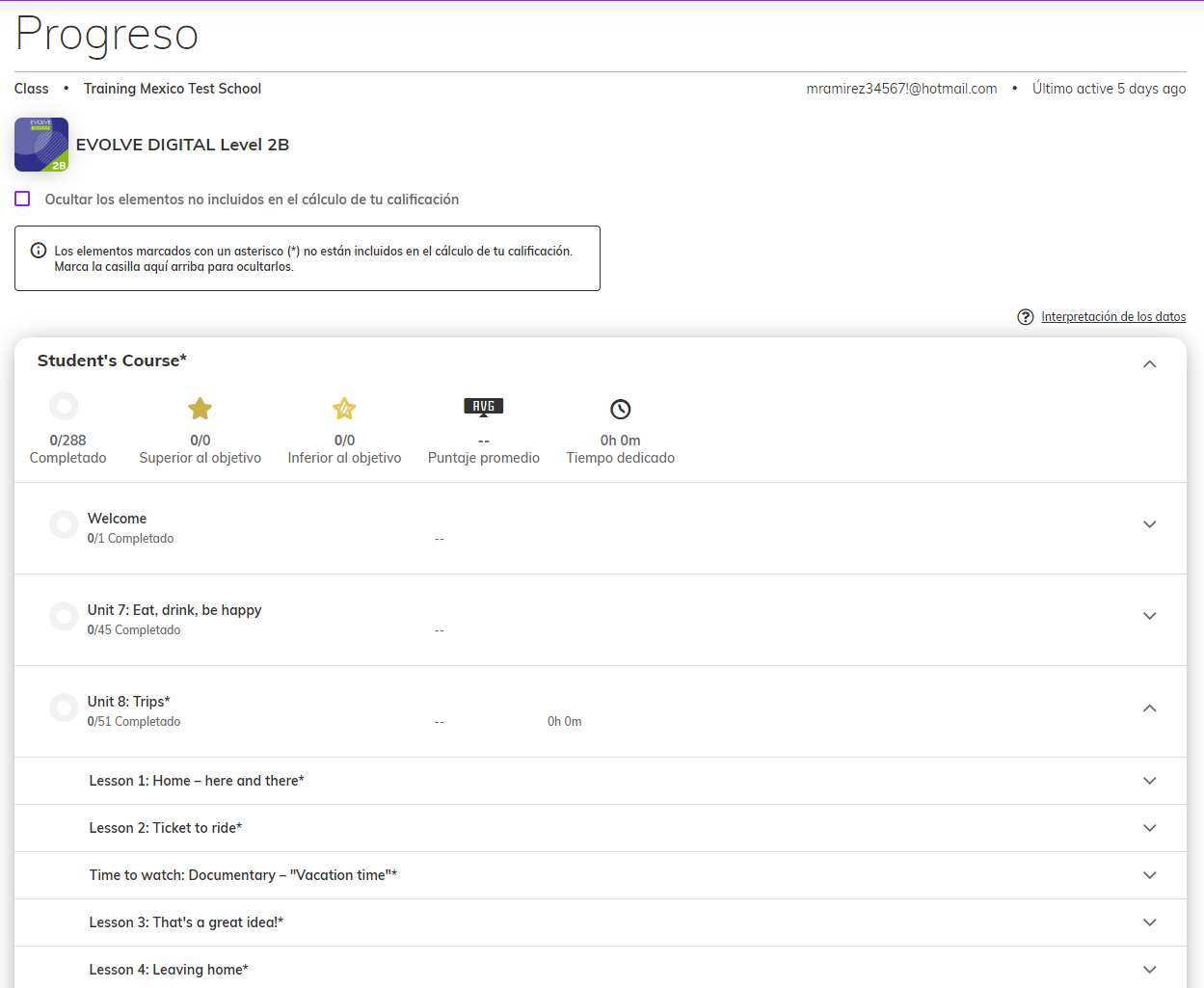This screenshot has height=988, width=1204.
Task: Click the 'Progreso' page heading
Action: click(x=107, y=35)
